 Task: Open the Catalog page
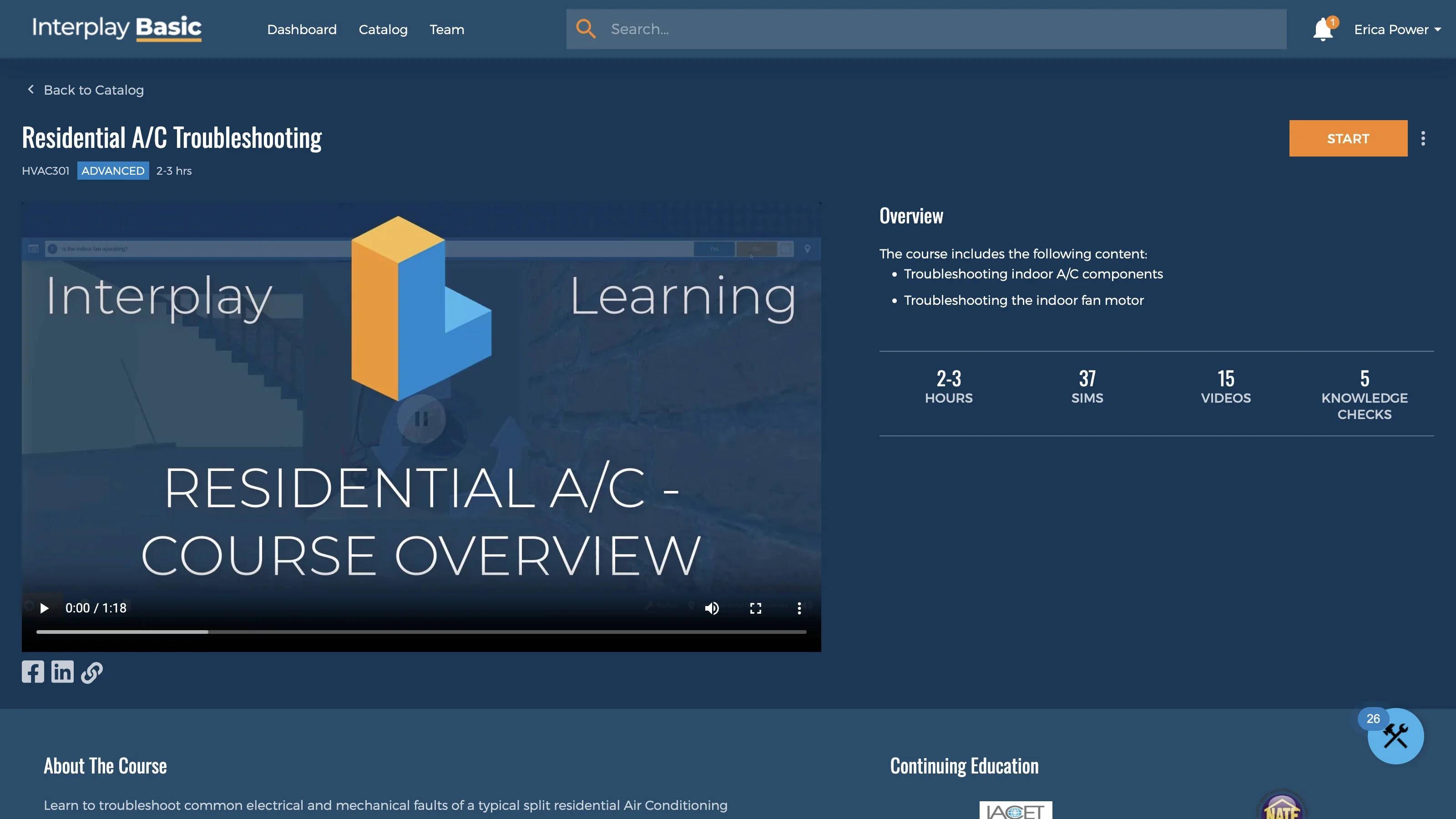point(383,30)
